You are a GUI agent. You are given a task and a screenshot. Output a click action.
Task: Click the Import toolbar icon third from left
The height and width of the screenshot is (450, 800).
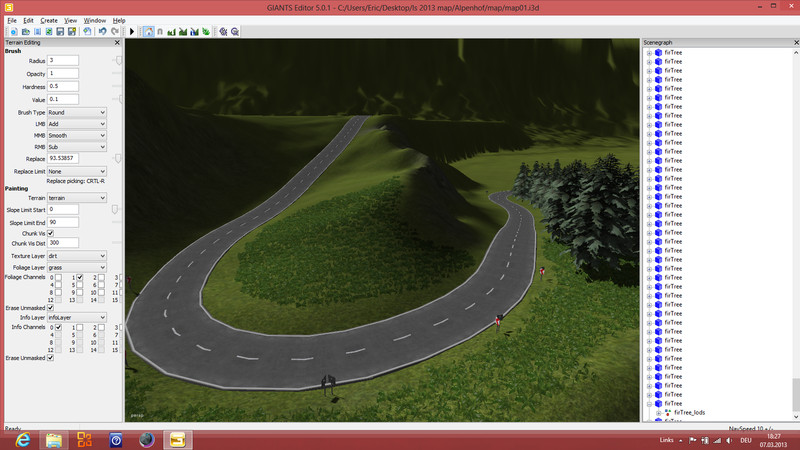coord(37,32)
